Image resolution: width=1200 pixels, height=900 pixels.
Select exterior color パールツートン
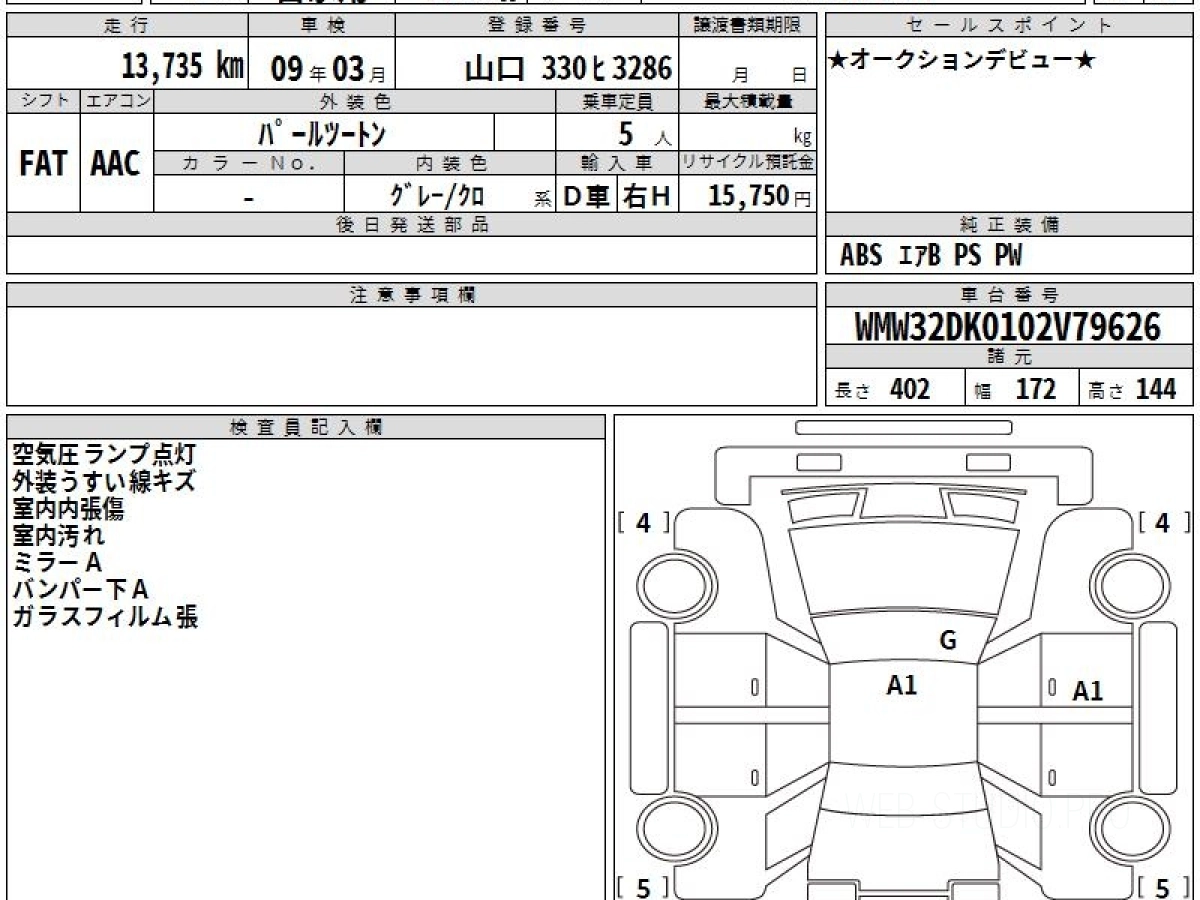click(322, 132)
